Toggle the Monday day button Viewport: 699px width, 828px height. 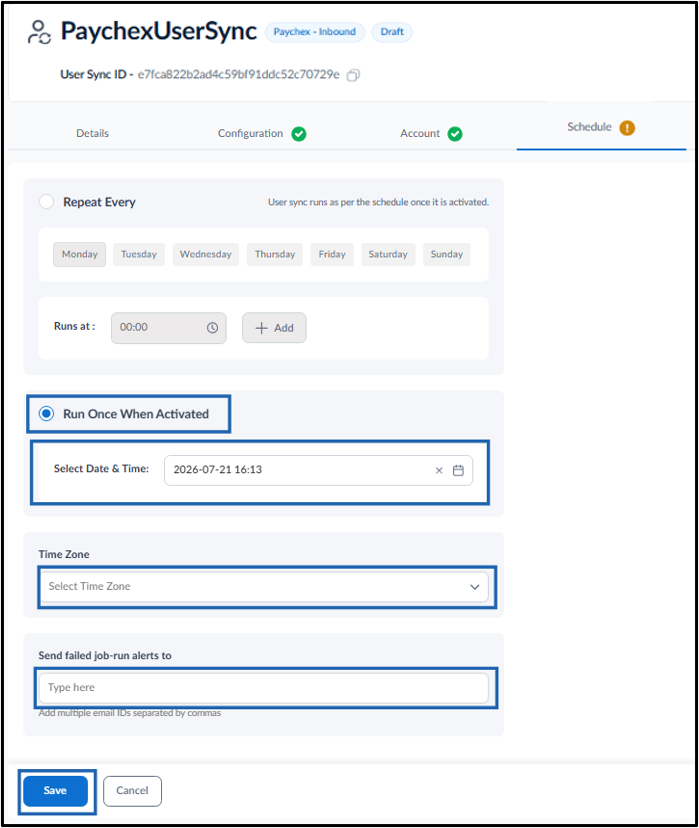point(80,255)
